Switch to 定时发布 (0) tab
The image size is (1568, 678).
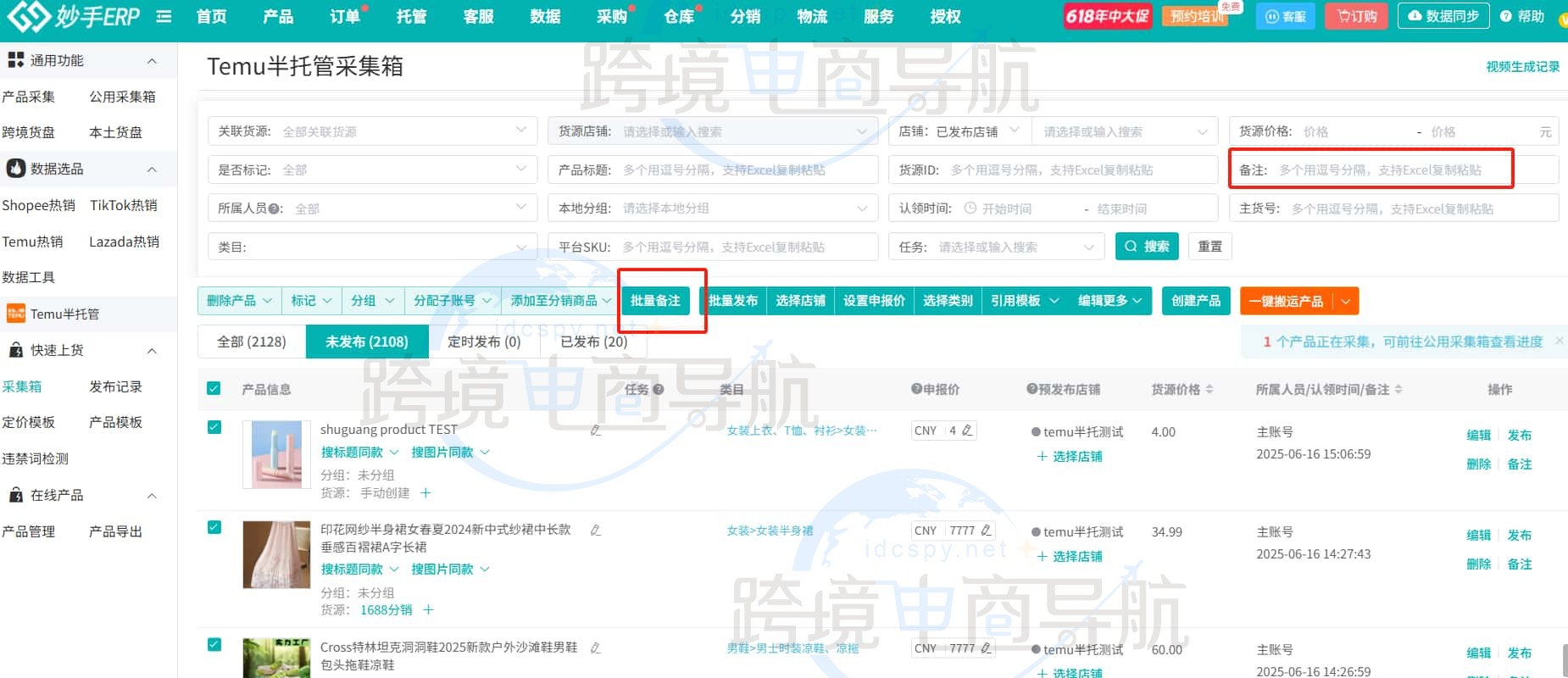pyautogui.click(x=484, y=342)
